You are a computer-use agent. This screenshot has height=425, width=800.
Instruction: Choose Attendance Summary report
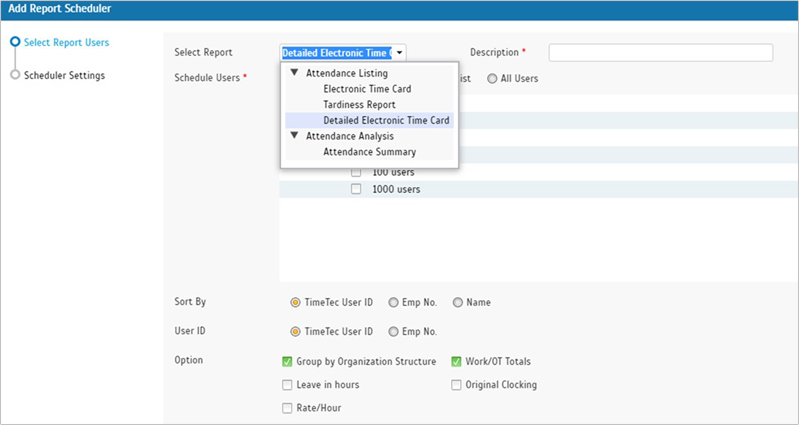[x=369, y=152]
